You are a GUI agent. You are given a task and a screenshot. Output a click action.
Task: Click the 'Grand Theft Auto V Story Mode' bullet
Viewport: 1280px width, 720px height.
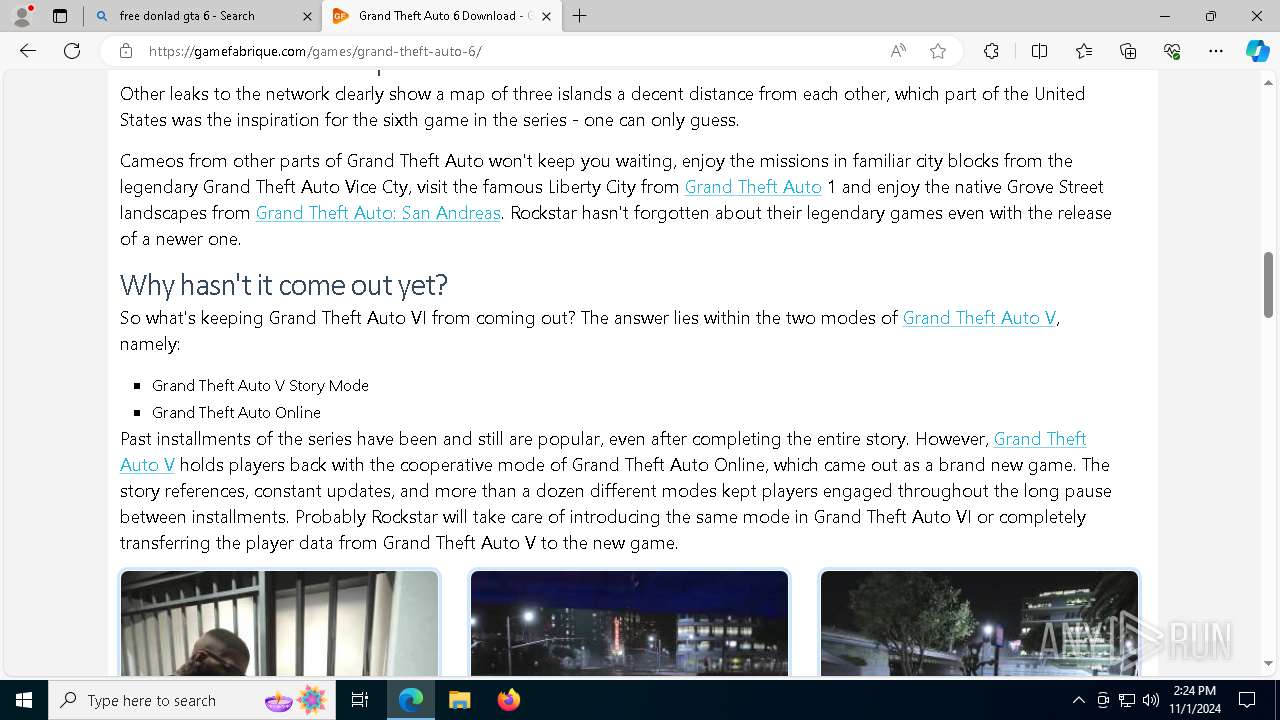260,386
